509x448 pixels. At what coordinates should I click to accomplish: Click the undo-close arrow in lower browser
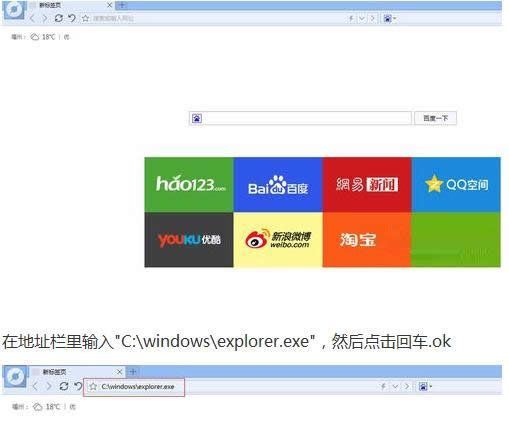point(78,386)
